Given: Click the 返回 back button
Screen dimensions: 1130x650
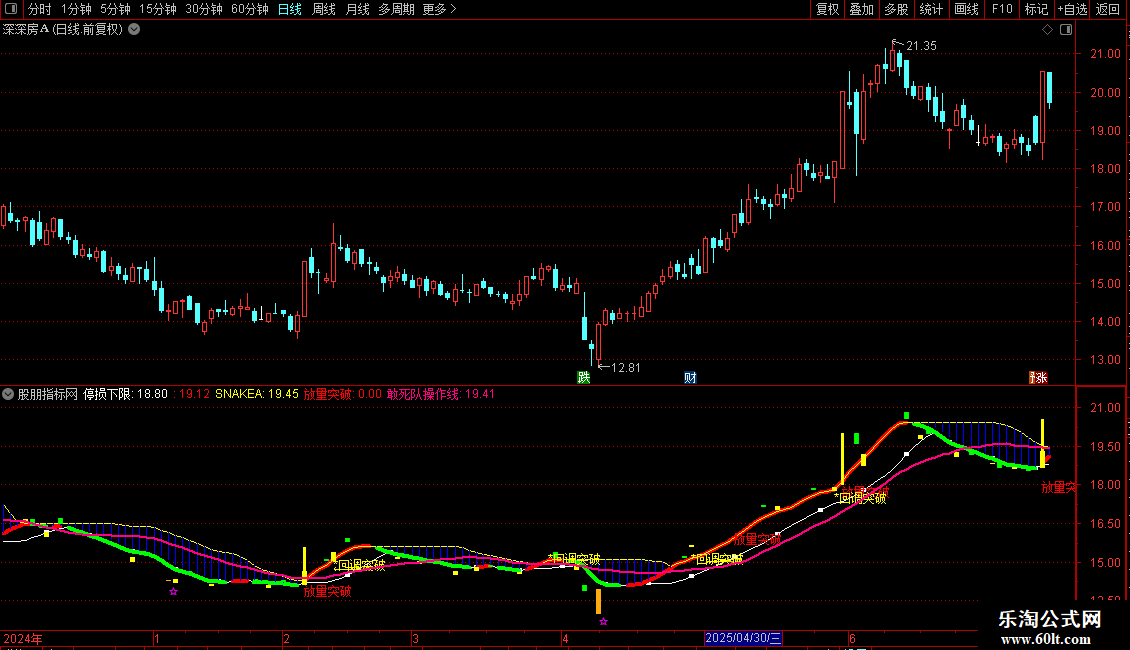Looking at the screenshot, I should pos(1108,9).
